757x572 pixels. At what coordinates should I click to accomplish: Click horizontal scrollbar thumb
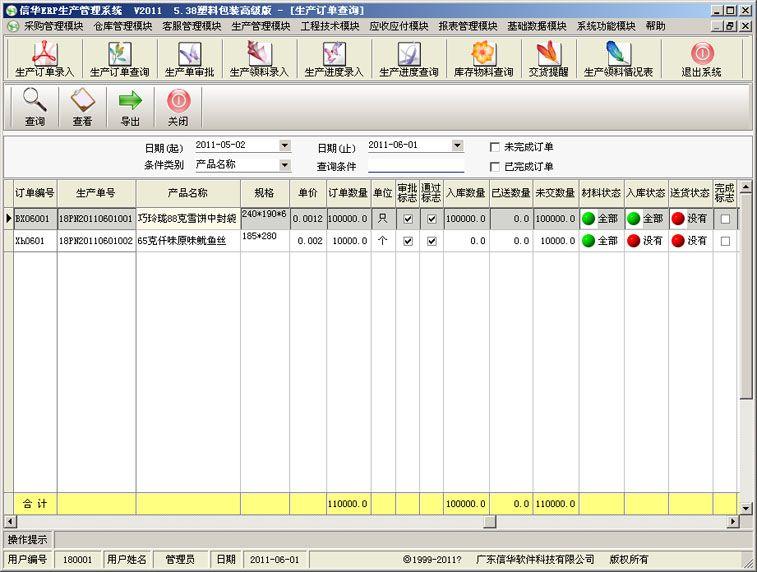(490, 522)
